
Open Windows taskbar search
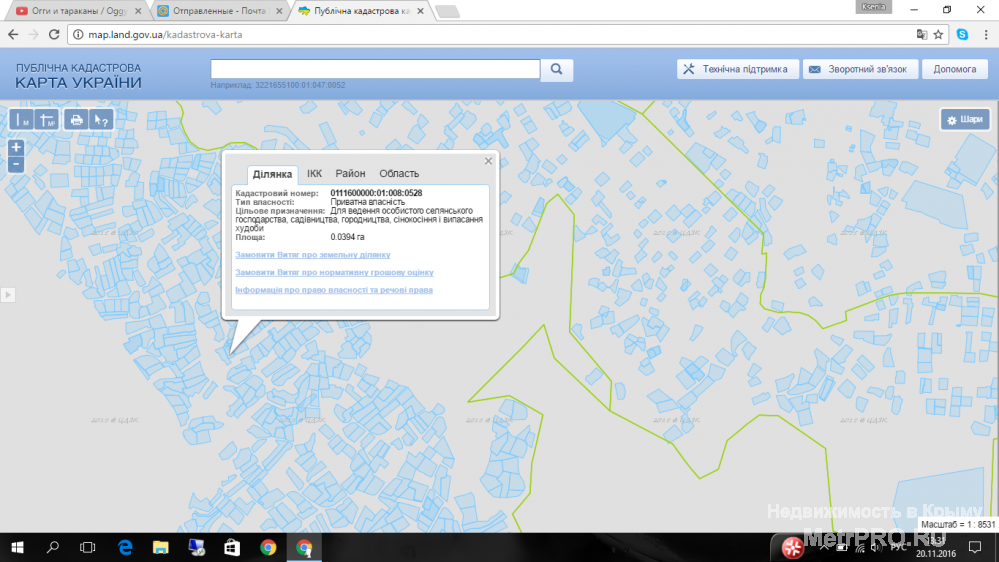pos(53,547)
